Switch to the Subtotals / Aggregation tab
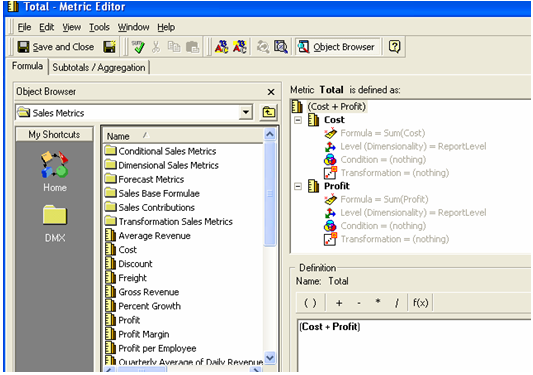 coord(99,68)
